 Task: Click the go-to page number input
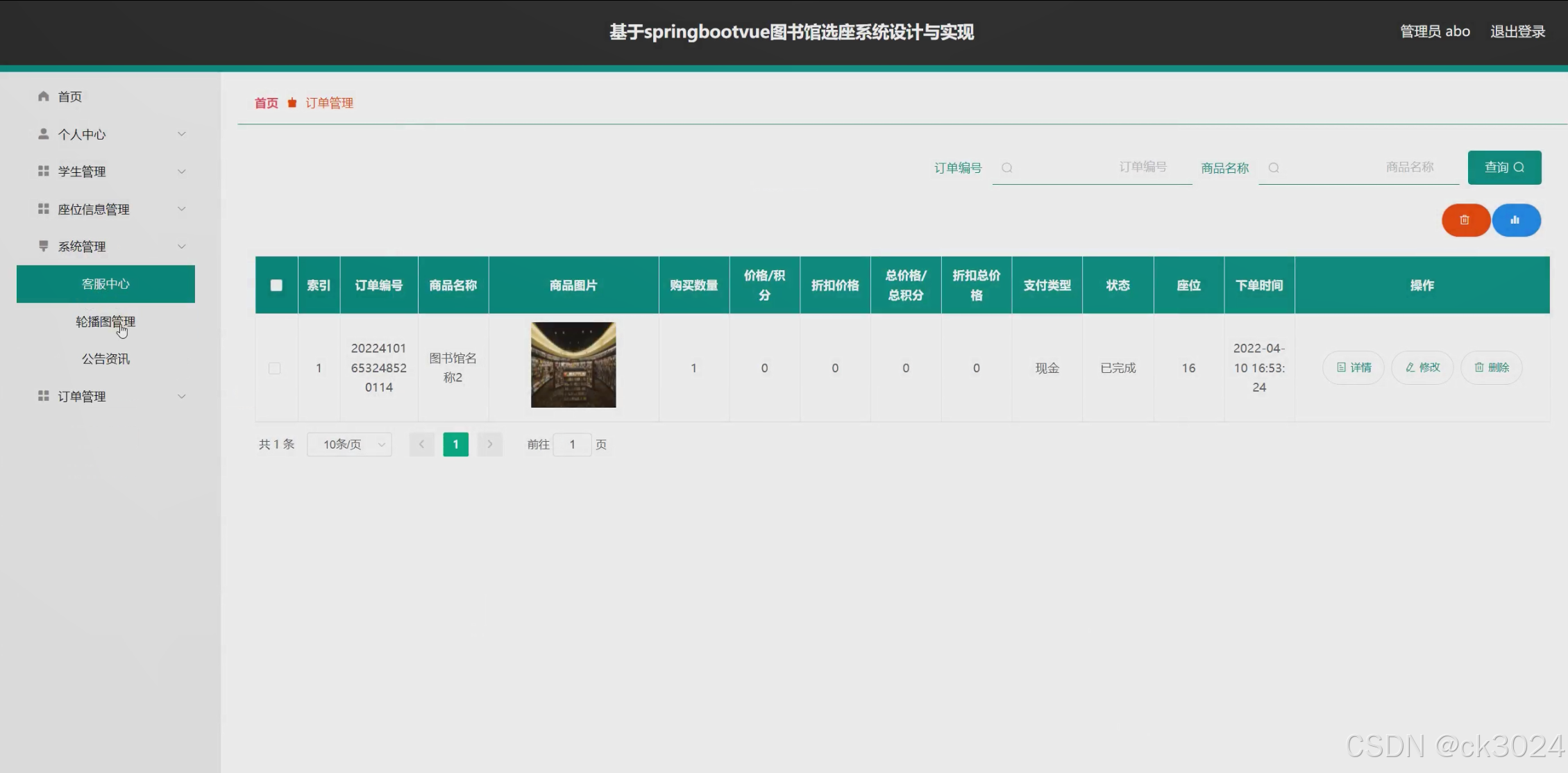[573, 444]
